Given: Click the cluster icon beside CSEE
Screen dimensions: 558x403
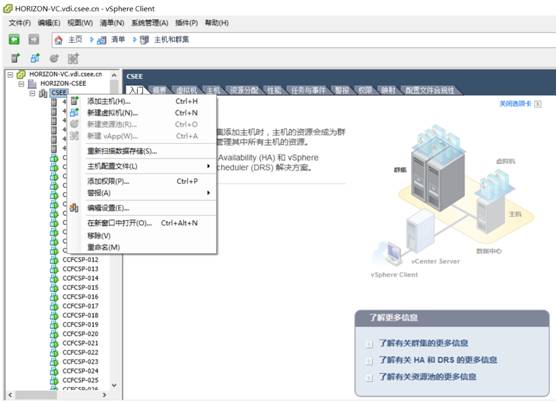Looking at the screenshot, I should (43, 93).
